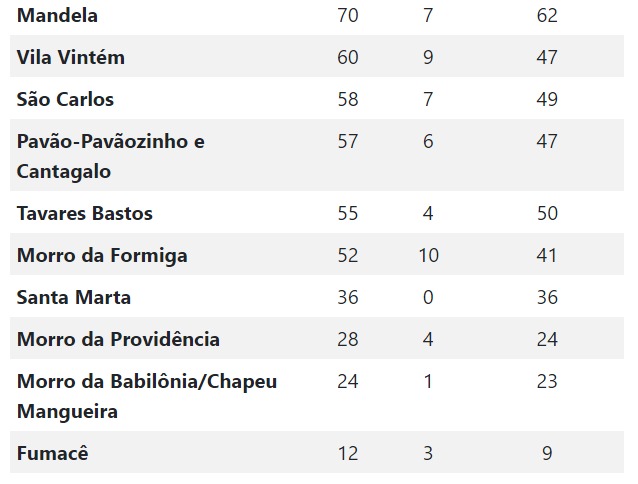638x484 pixels.
Task: Select Morro da Babilônia/Chapeu Mangueira label
Action: (x=147, y=396)
